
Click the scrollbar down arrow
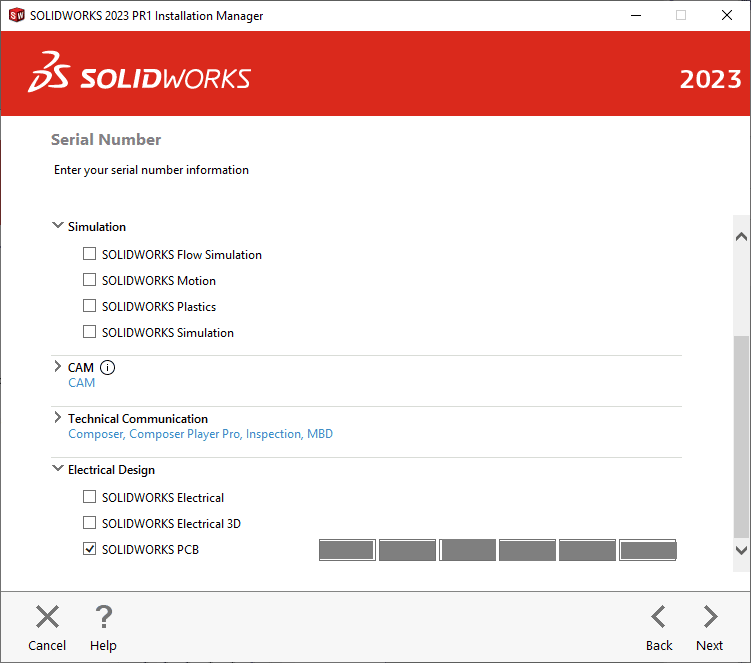coord(741,550)
